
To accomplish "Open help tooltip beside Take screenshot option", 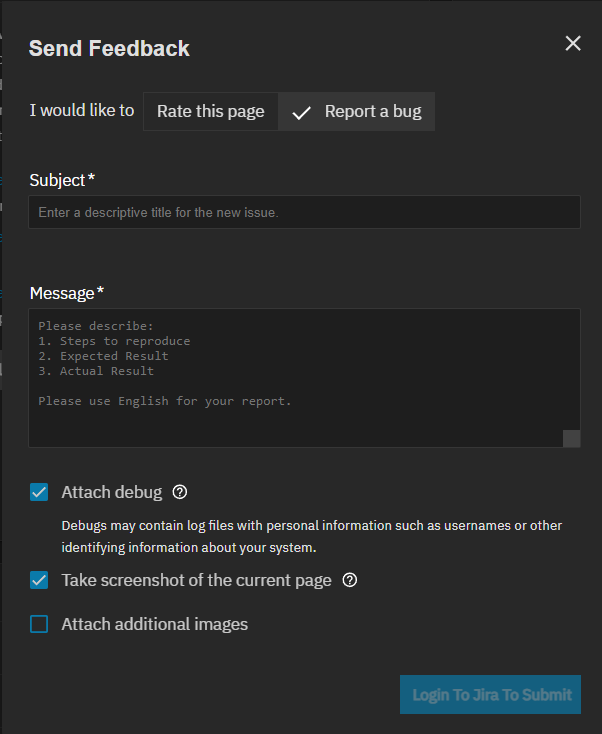I will (x=350, y=580).
